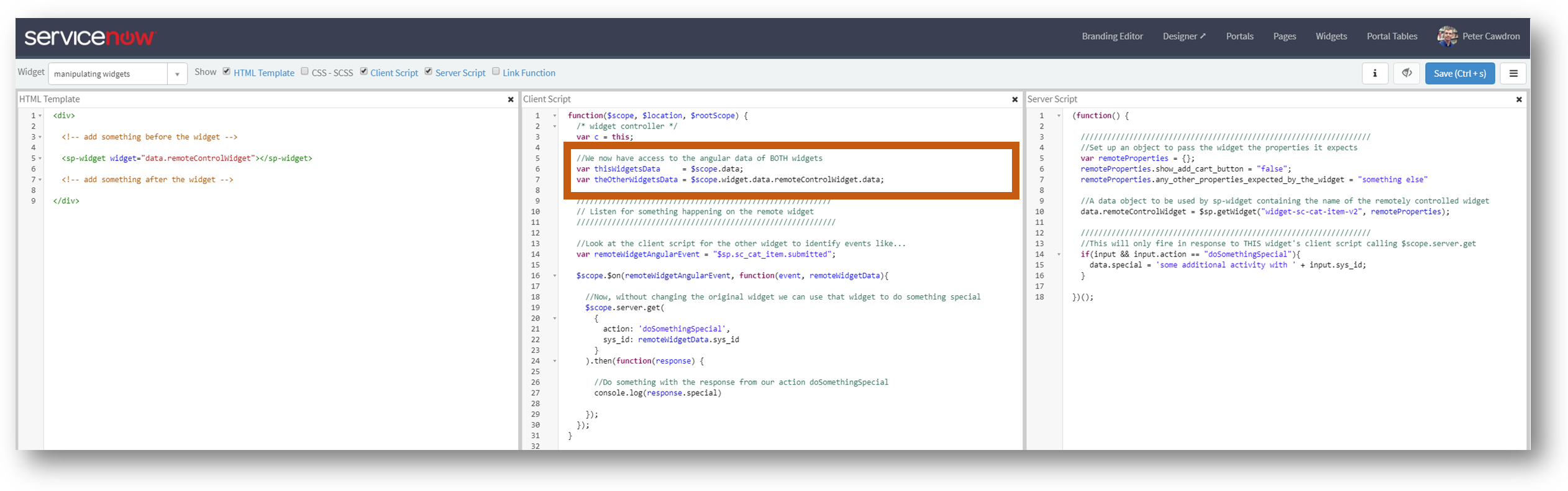Collapse HTML Template line 5 sp-widget fold

(x=40, y=158)
